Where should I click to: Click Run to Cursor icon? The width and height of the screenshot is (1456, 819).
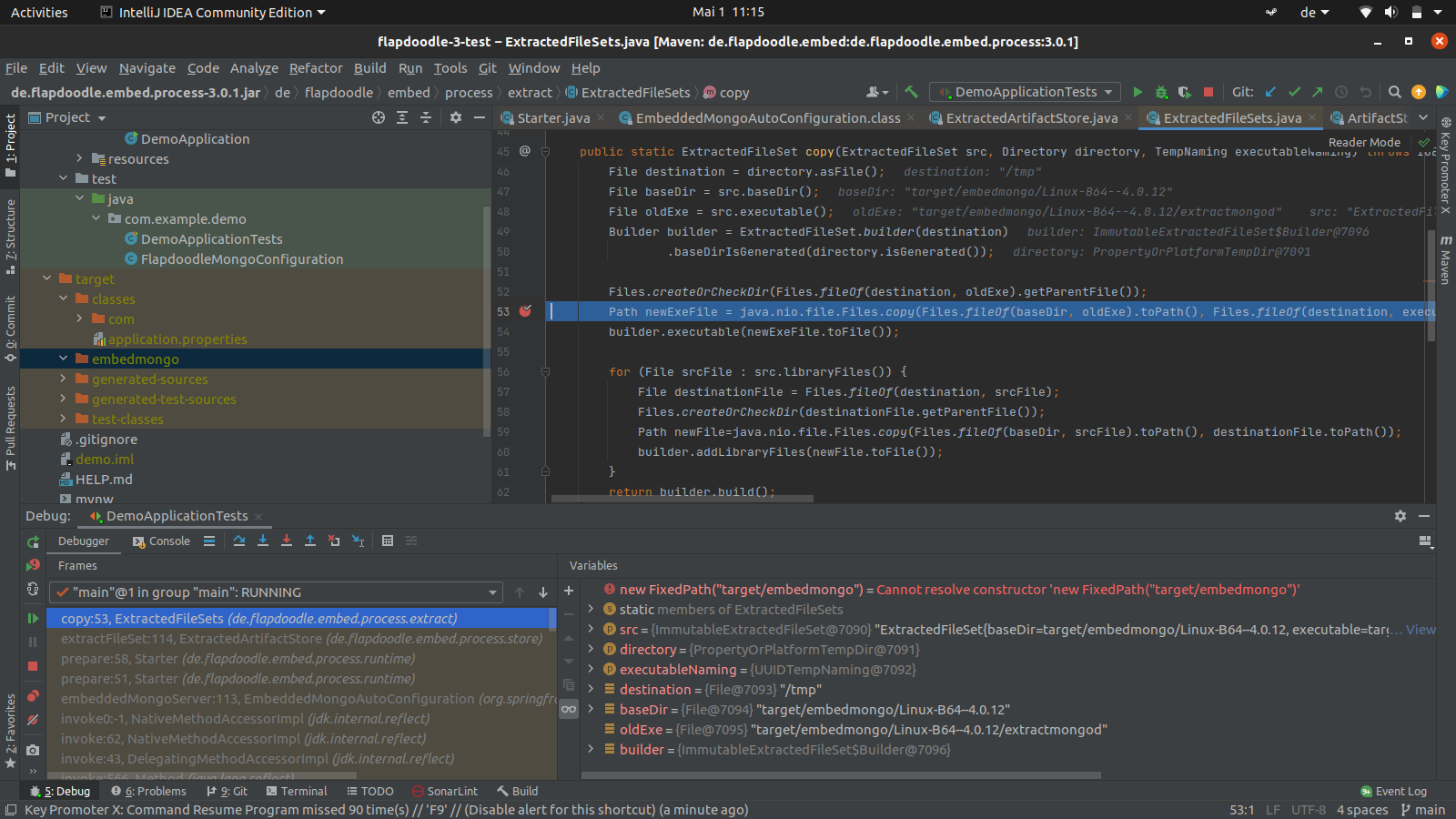click(359, 541)
